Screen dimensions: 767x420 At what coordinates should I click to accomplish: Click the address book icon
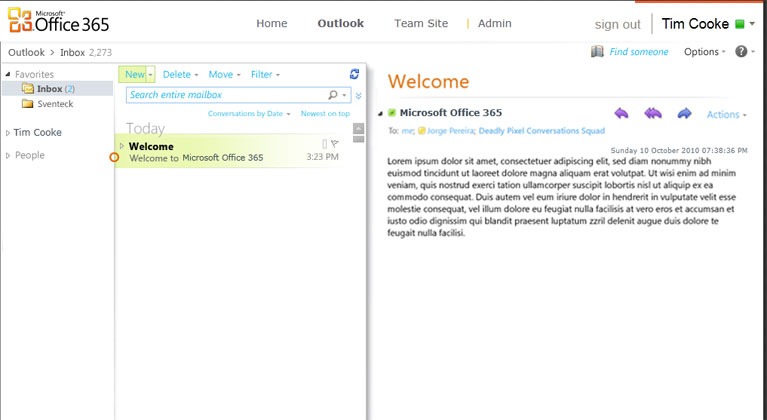click(x=597, y=51)
